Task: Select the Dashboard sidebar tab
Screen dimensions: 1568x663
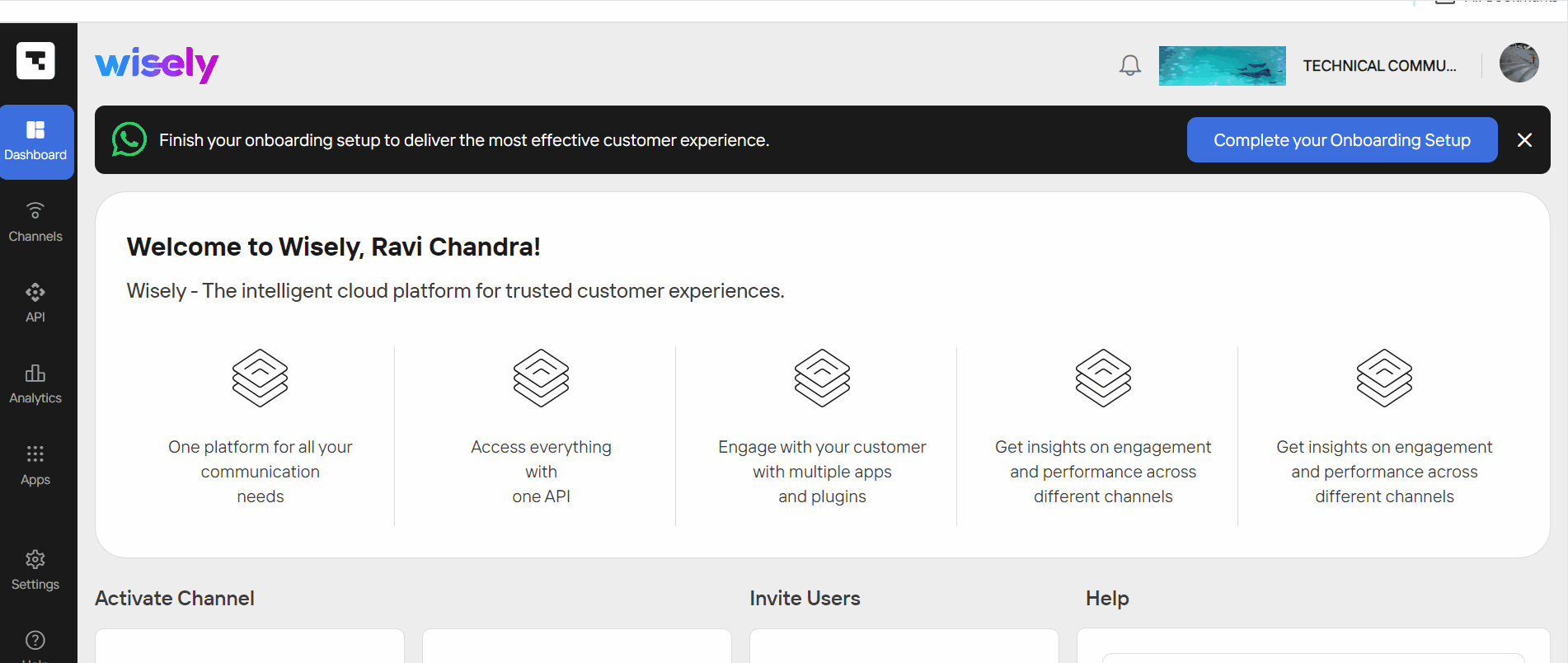Action: 35,142
